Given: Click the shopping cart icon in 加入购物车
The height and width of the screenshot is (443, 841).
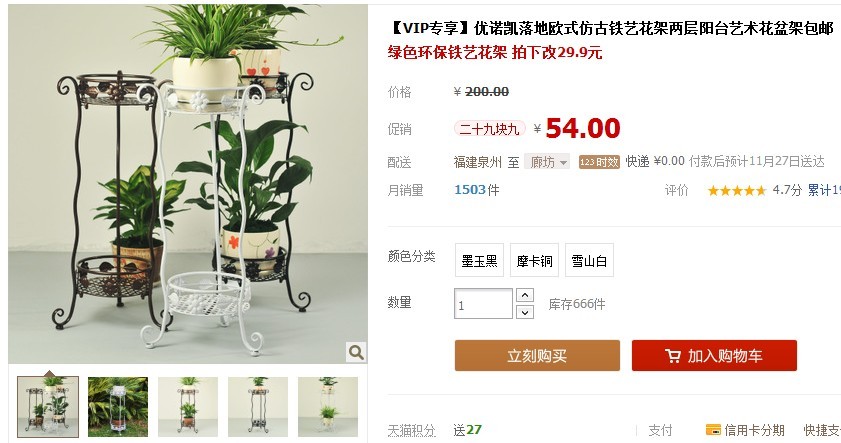Looking at the screenshot, I should click(x=673, y=356).
